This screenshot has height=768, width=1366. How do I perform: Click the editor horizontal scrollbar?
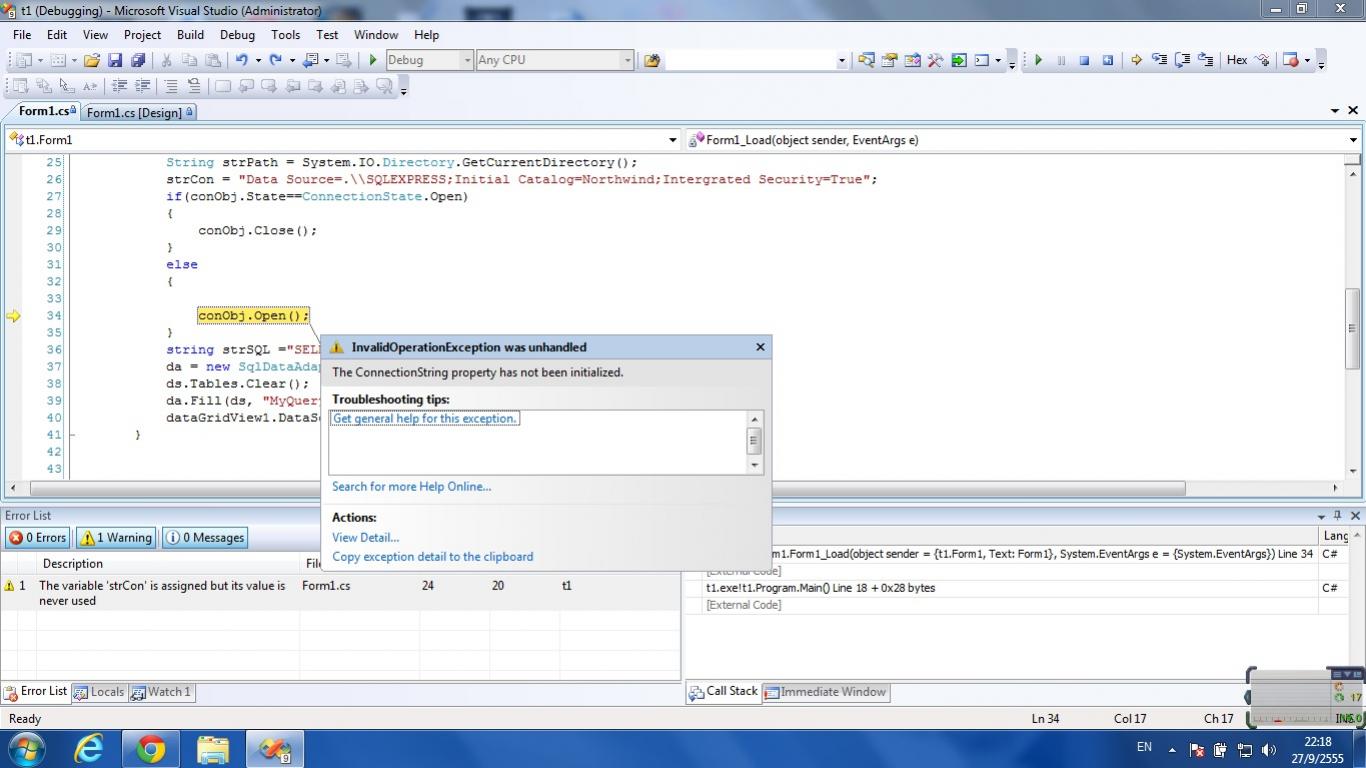click(x=607, y=489)
